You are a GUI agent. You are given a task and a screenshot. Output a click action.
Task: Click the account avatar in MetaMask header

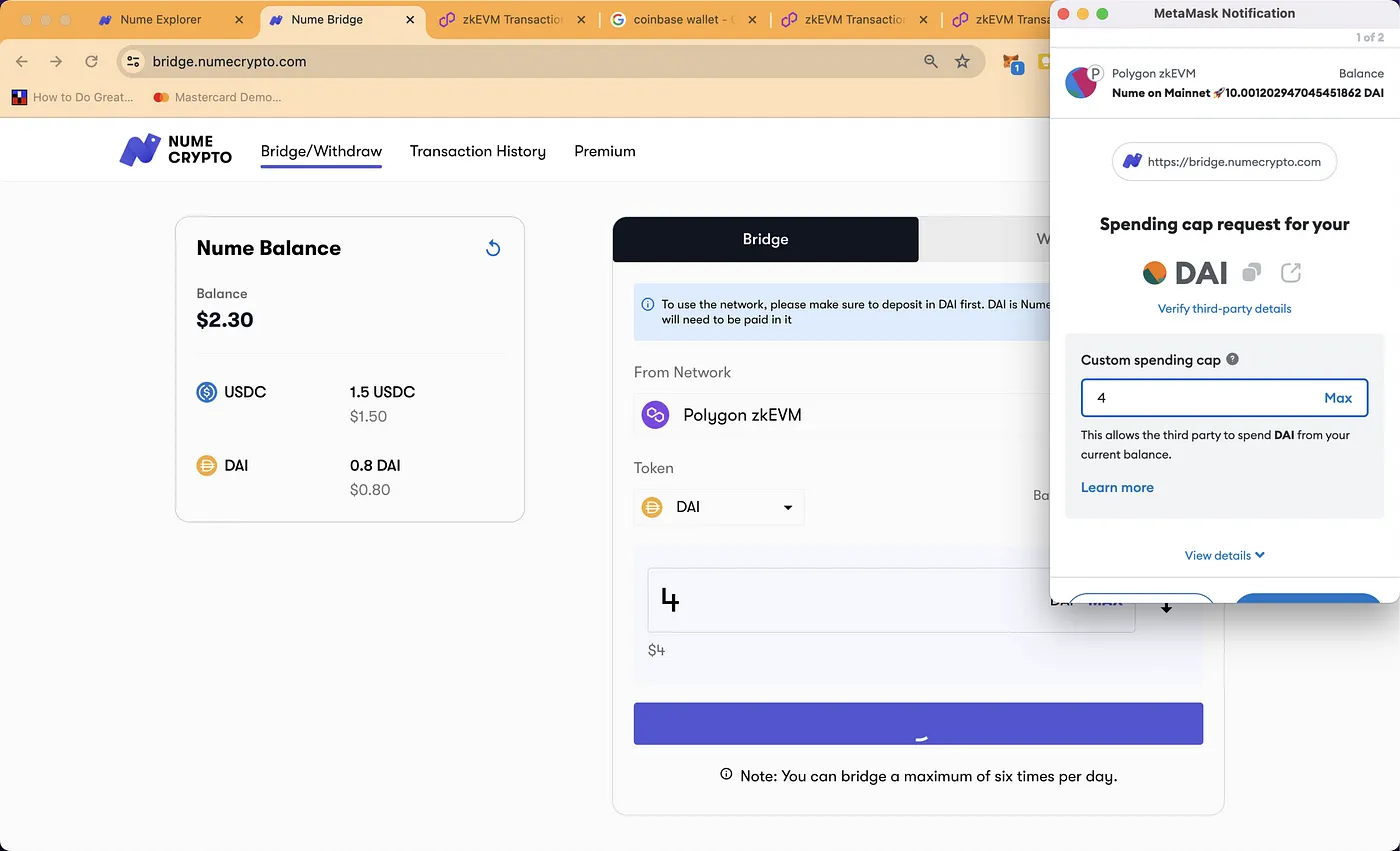pos(1080,83)
